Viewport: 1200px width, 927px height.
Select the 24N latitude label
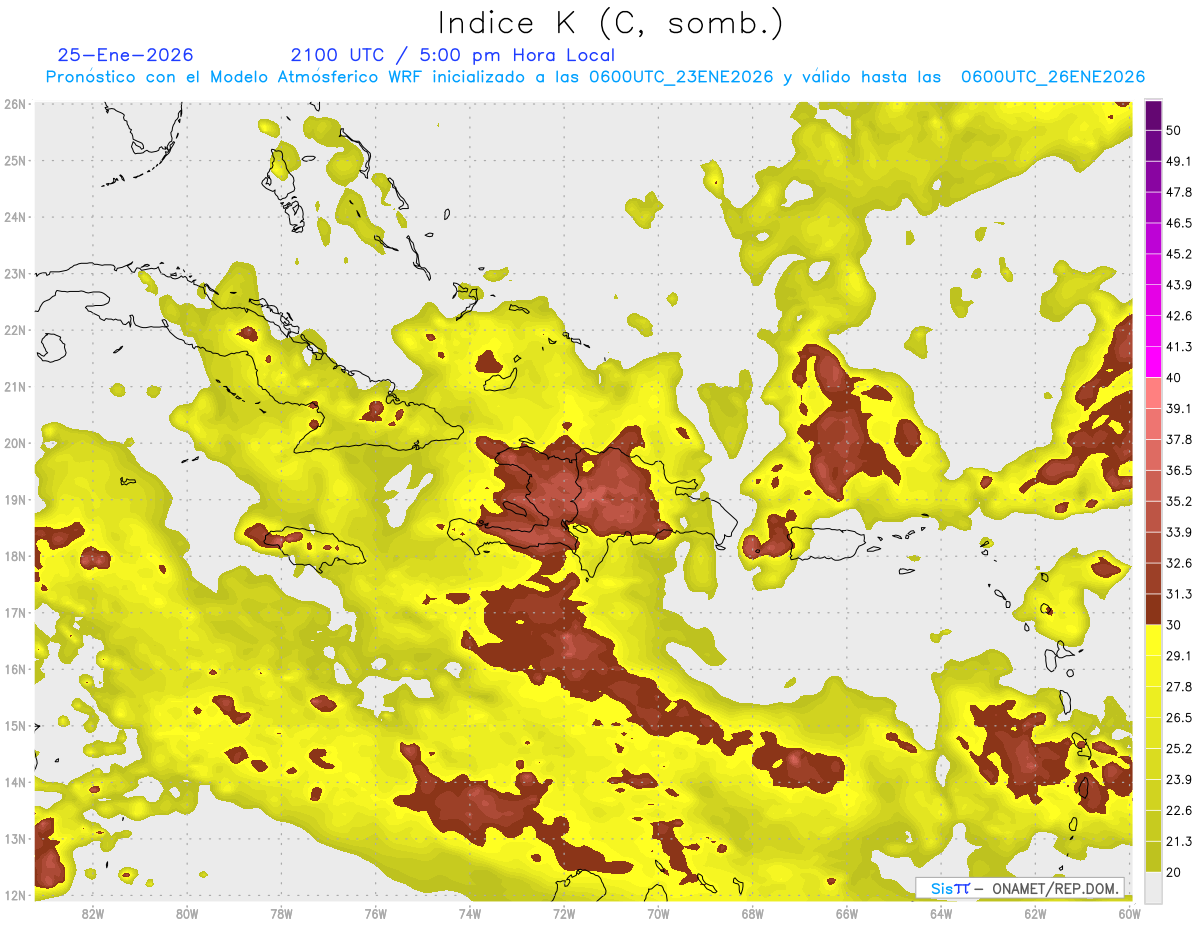tap(15, 217)
